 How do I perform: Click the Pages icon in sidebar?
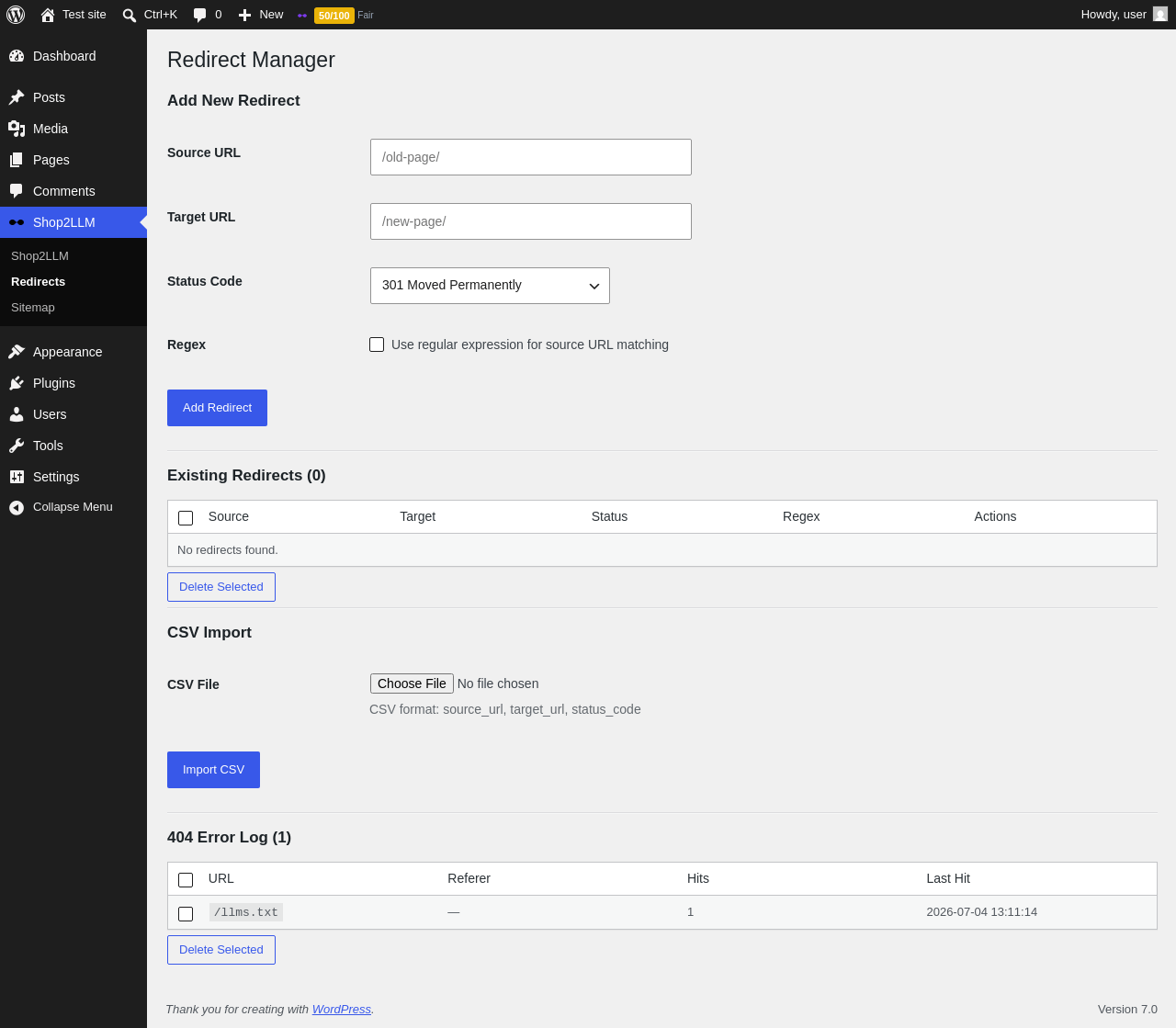tap(17, 160)
